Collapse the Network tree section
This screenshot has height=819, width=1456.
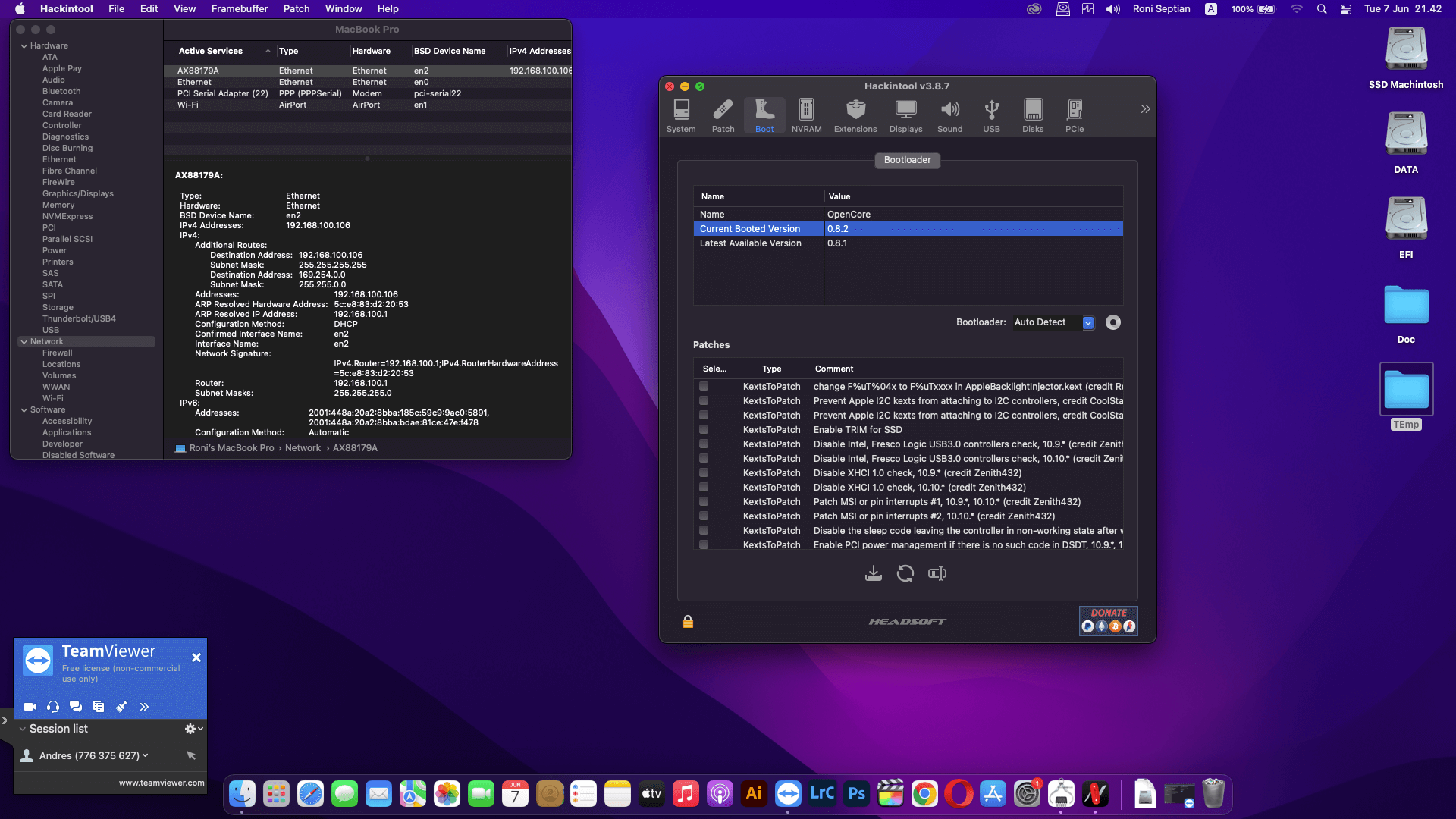[24, 342]
